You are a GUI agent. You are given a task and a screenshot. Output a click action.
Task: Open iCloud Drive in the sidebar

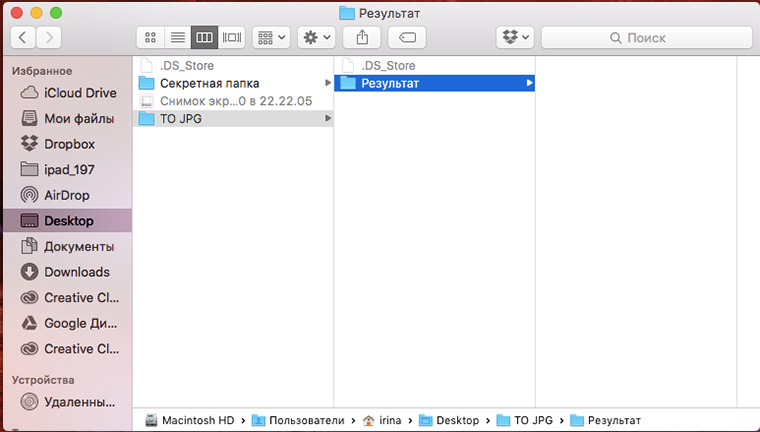click(x=80, y=93)
